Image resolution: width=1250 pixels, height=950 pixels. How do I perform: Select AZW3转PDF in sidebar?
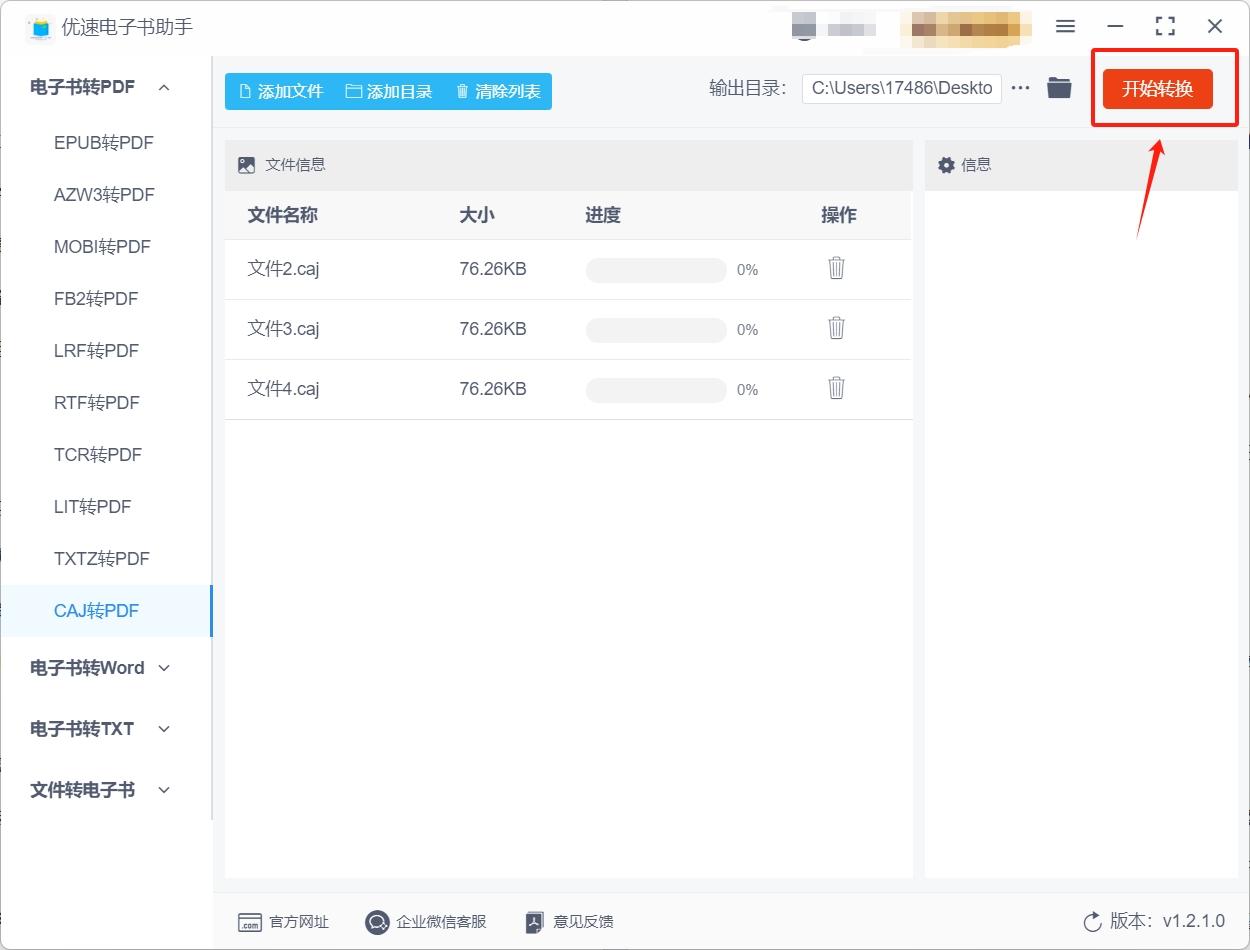[x=104, y=195]
